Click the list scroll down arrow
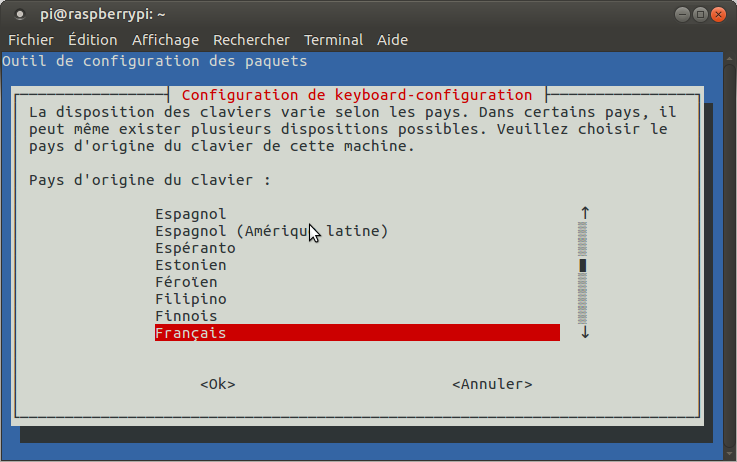 pyautogui.click(x=585, y=333)
